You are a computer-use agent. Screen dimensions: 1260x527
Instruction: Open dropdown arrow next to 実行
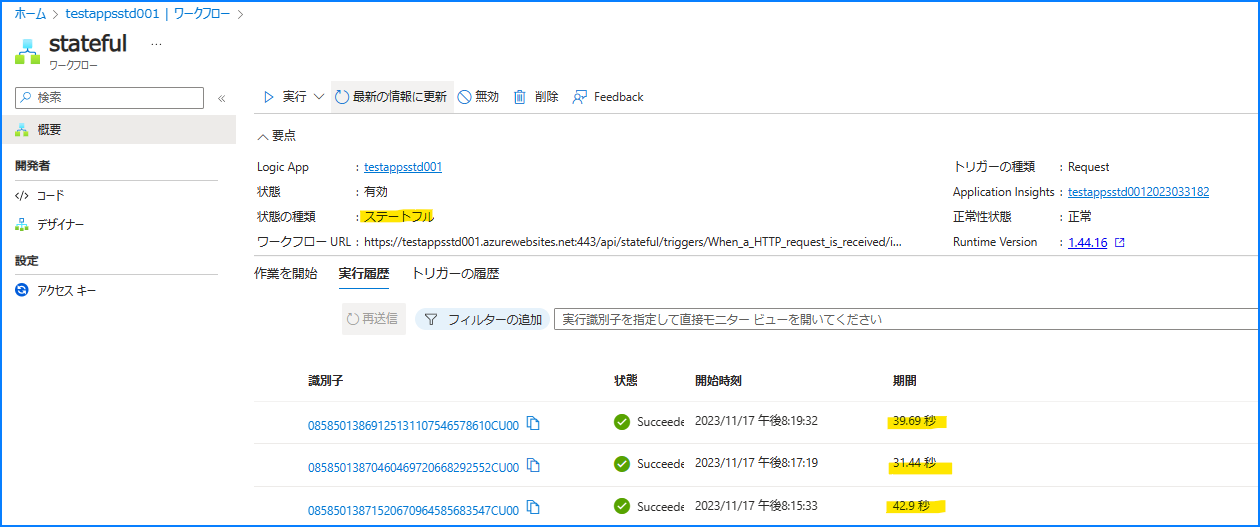[x=319, y=97]
